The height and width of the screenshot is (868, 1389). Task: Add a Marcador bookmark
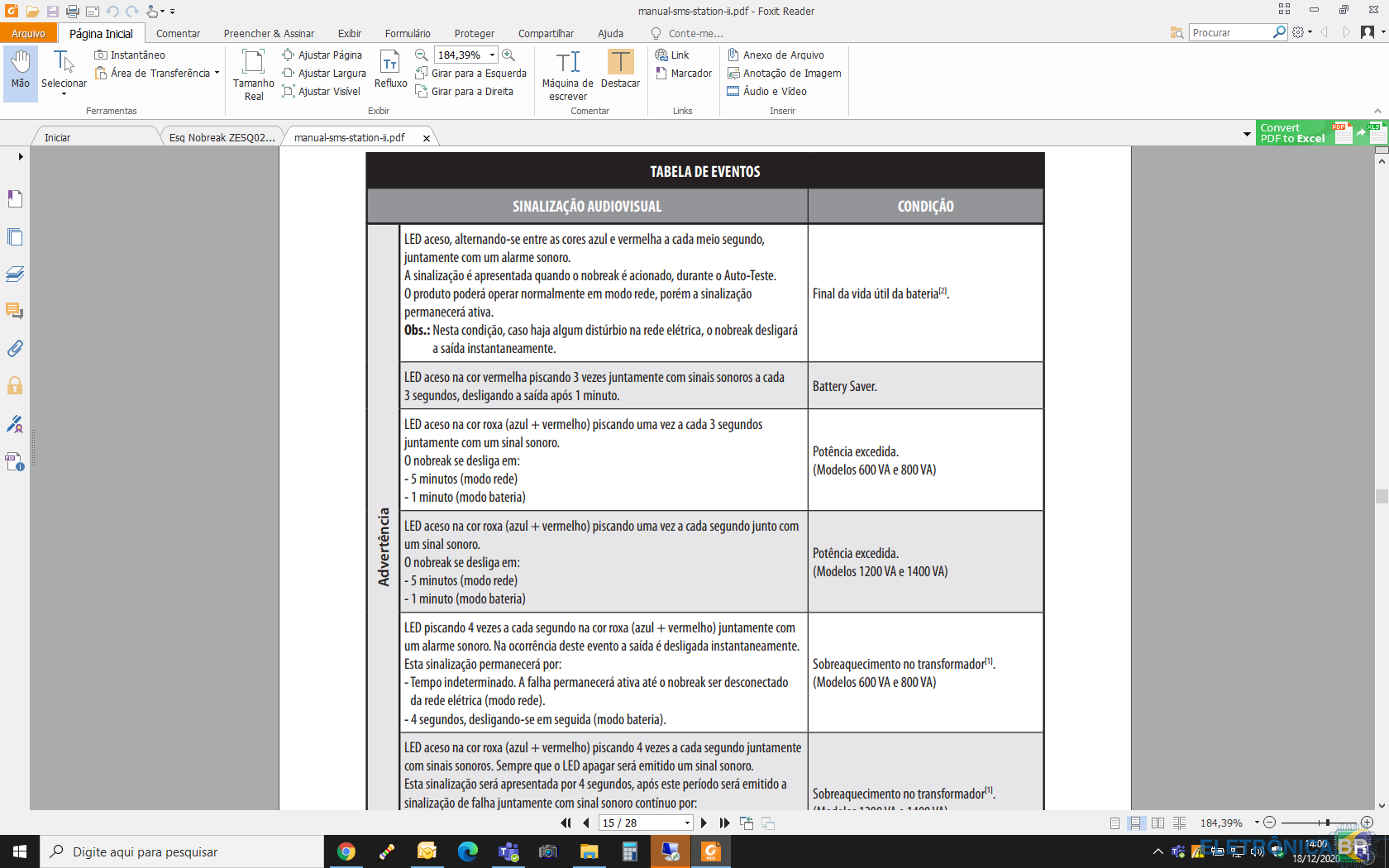click(684, 73)
